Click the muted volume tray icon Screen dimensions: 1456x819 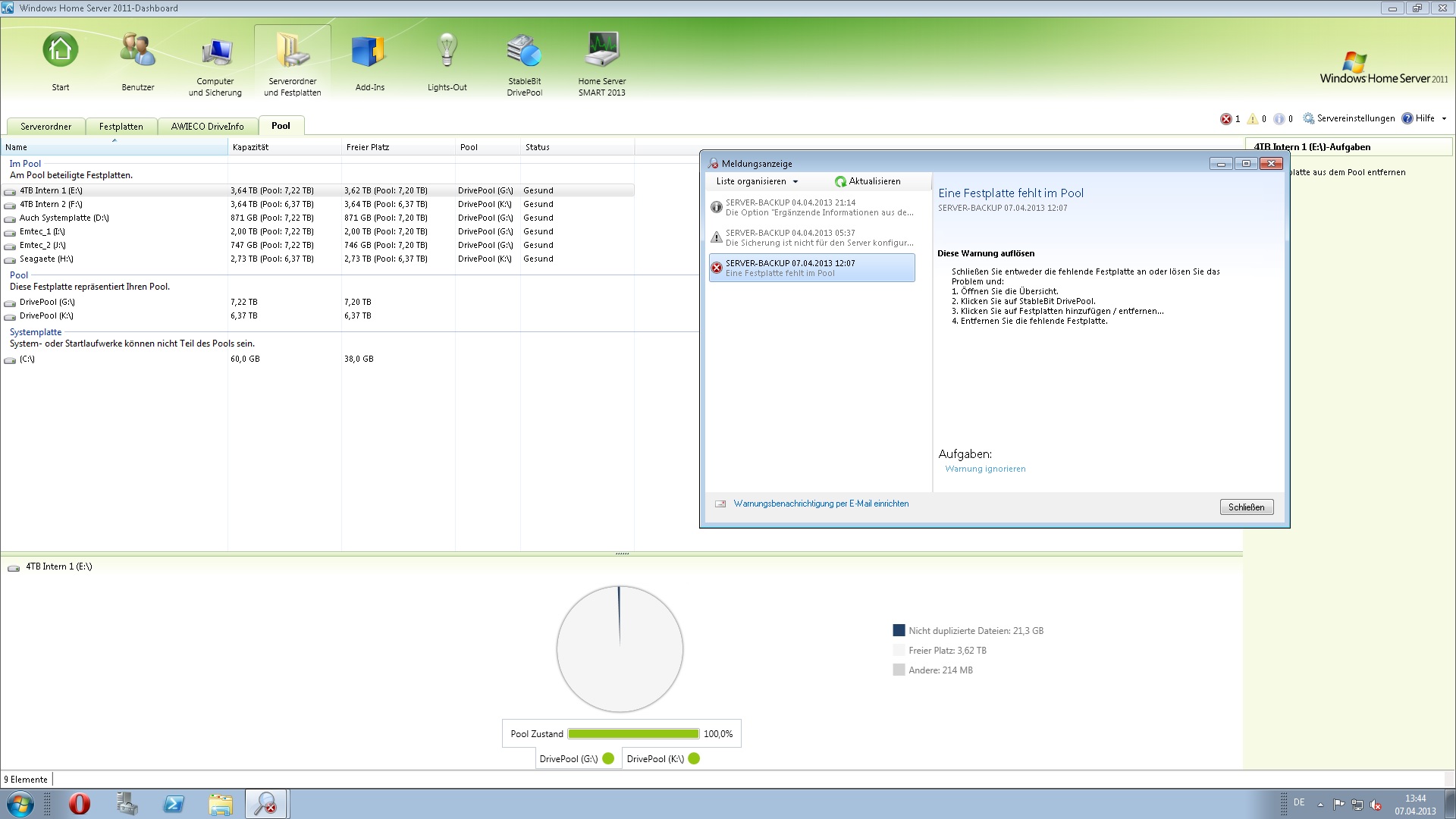1376,805
